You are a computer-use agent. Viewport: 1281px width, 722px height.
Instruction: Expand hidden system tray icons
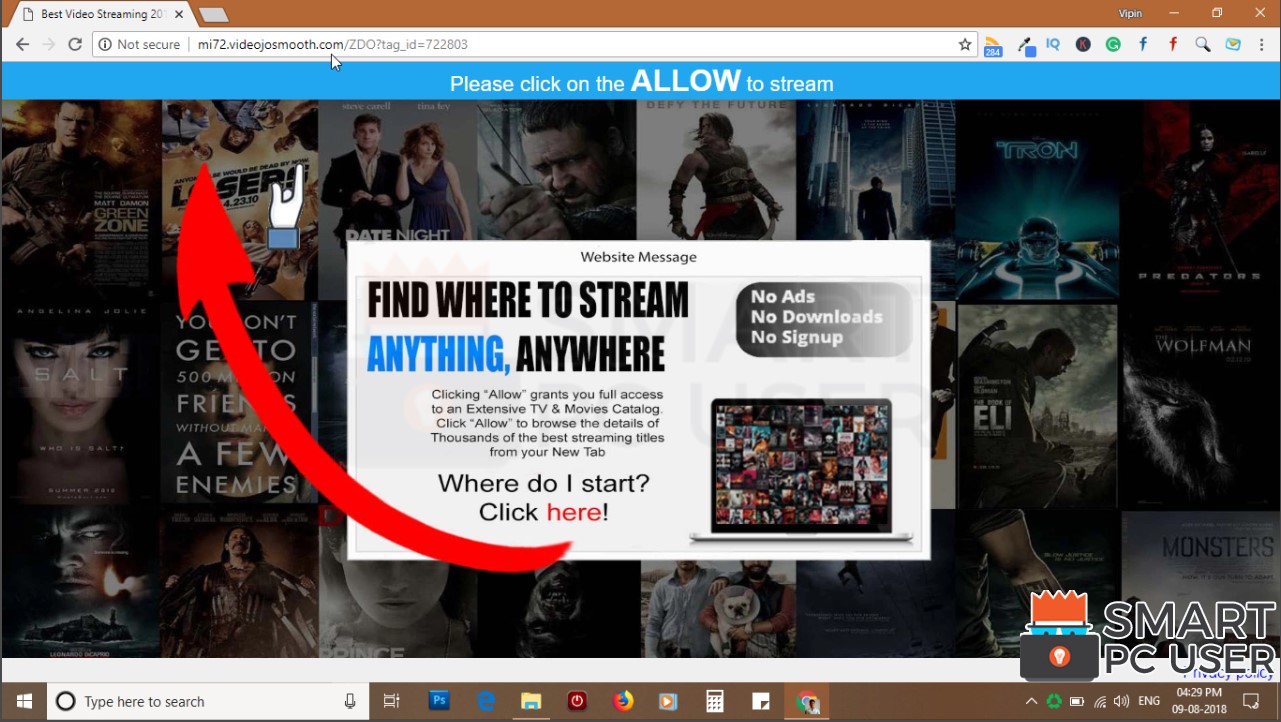(1031, 701)
